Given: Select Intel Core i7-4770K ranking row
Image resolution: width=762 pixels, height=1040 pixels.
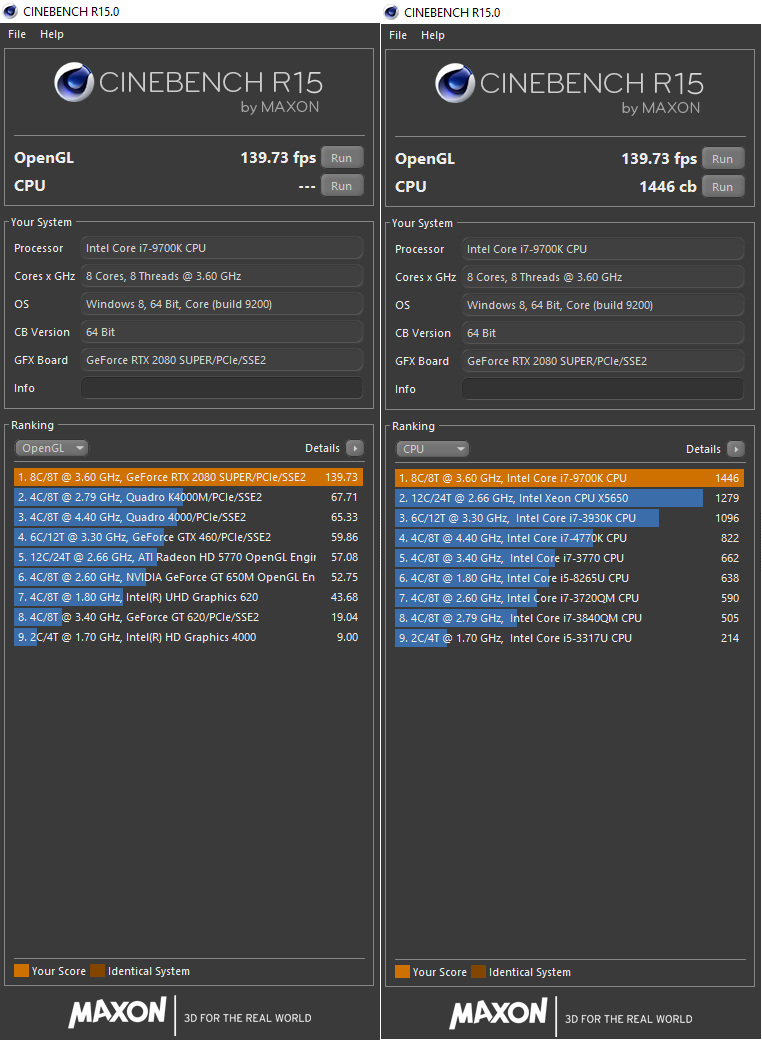Looking at the screenshot, I should click(x=569, y=538).
